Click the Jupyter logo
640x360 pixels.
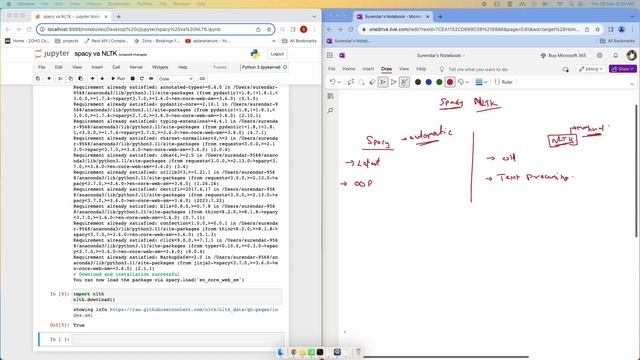coord(52,53)
